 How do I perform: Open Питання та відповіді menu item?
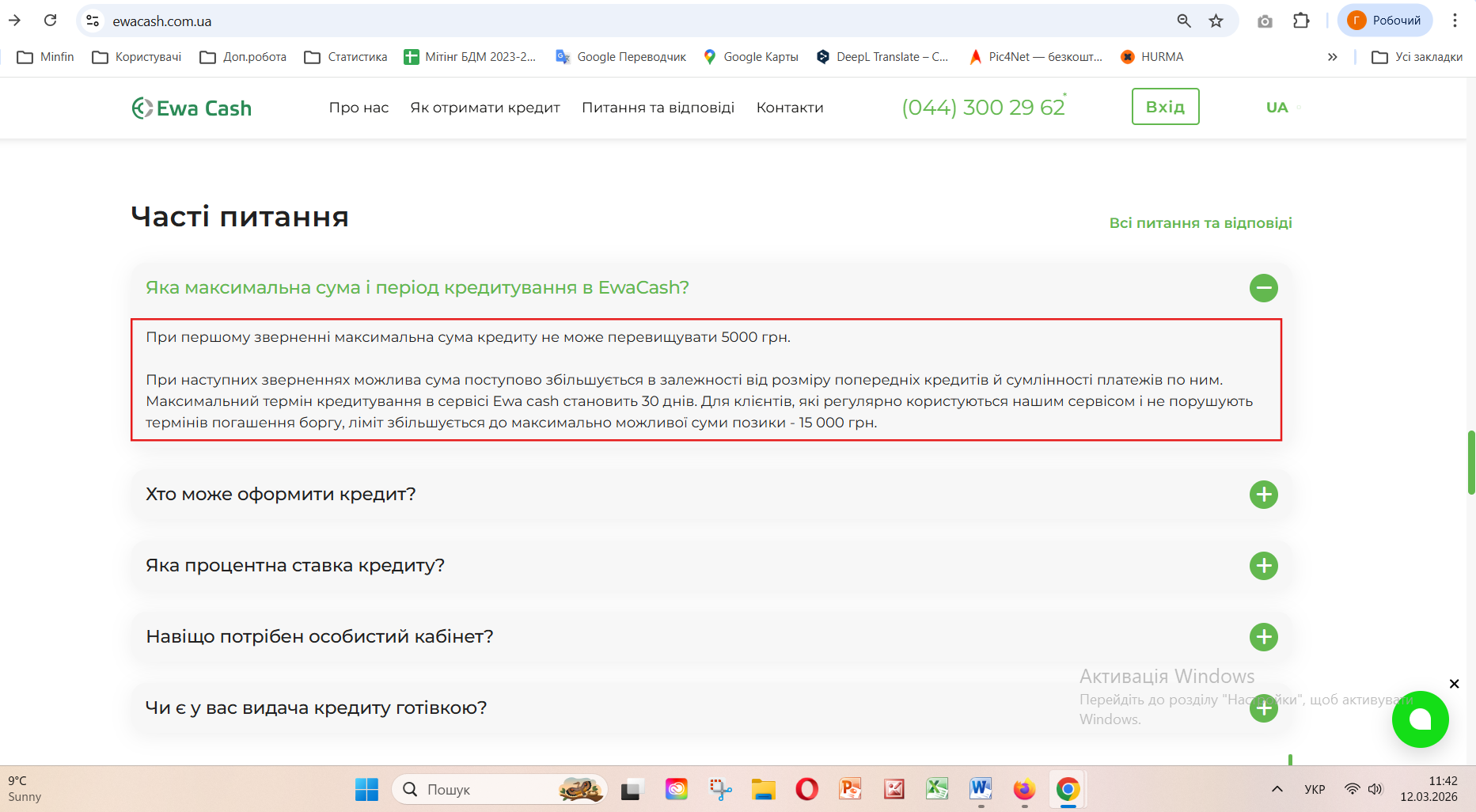658,108
